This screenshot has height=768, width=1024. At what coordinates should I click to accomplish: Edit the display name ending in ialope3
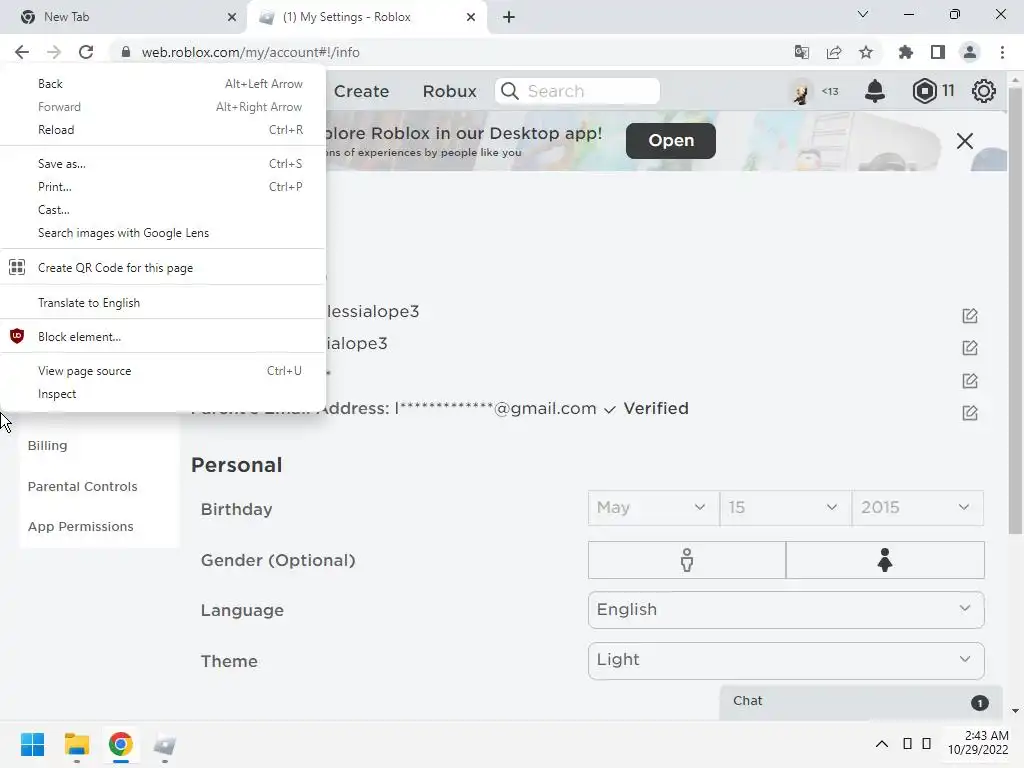970,348
